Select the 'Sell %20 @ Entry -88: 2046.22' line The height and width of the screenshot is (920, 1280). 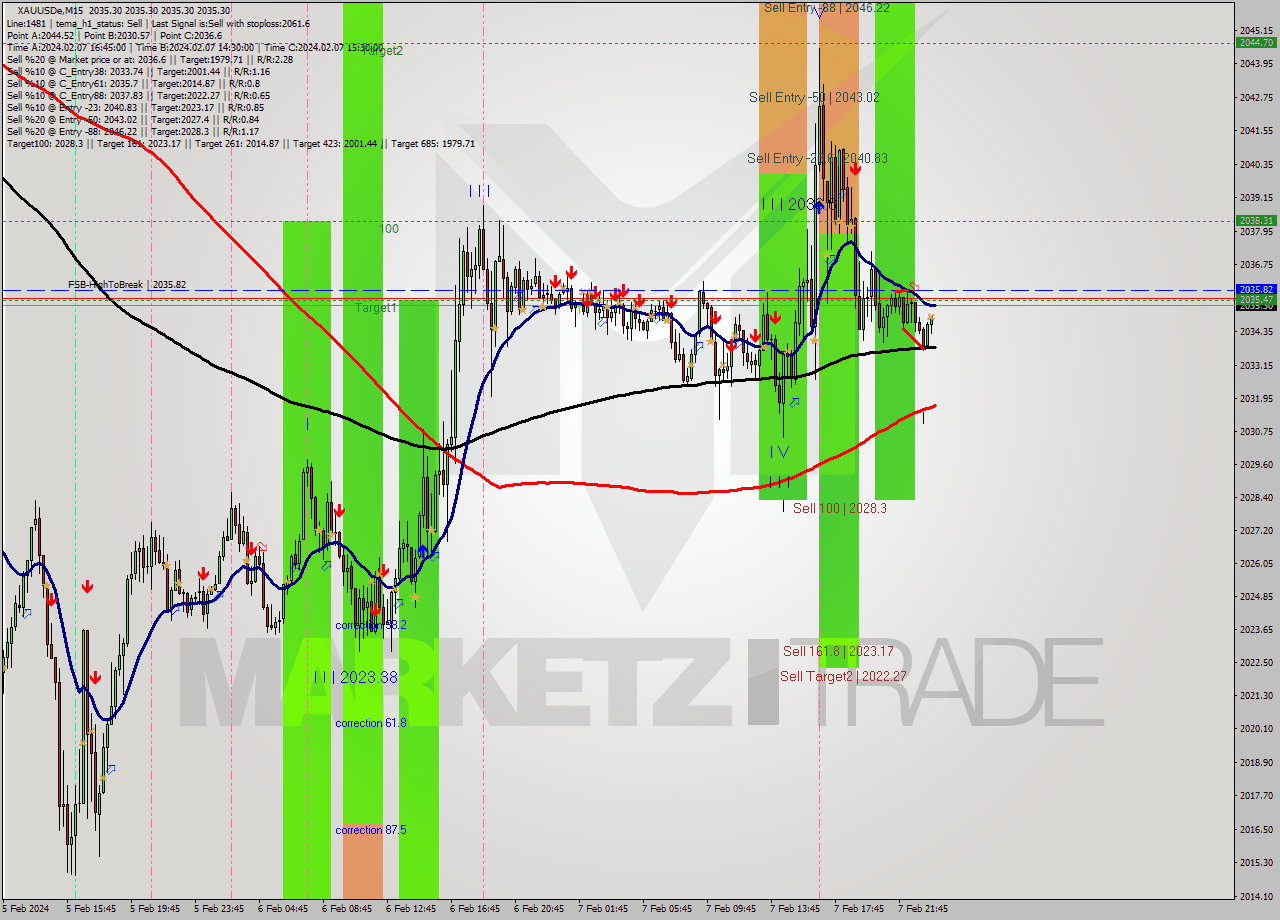[x=133, y=131]
